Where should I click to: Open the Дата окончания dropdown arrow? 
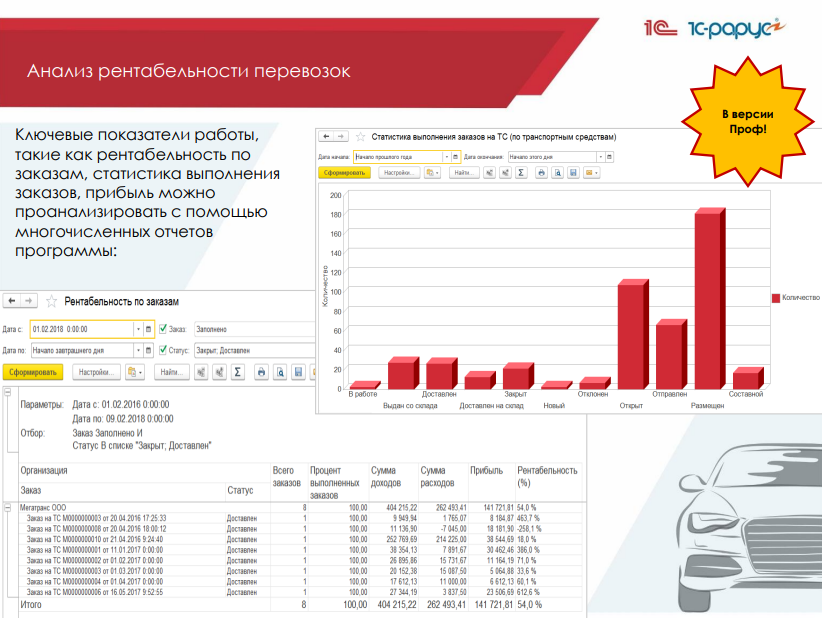pyautogui.click(x=599, y=156)
